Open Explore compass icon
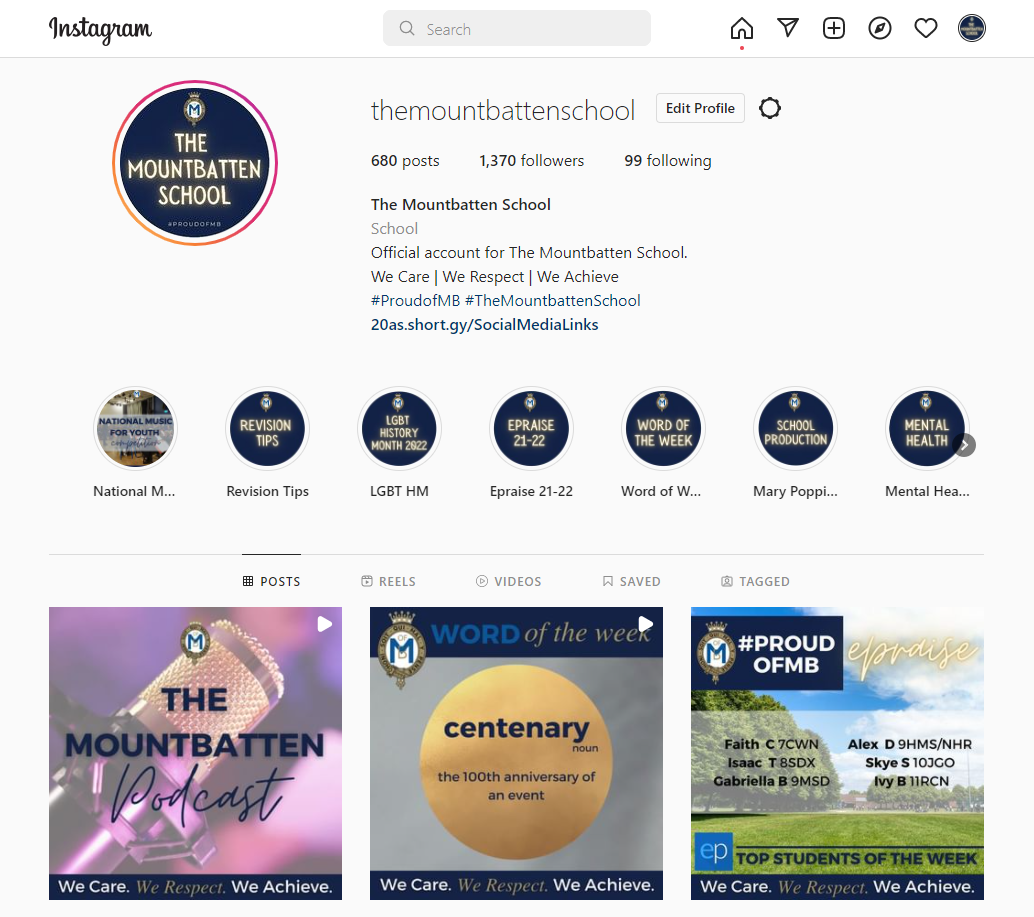Image resolution: width=1034 pixels, height=917 pixels. [x=880, y=28]
